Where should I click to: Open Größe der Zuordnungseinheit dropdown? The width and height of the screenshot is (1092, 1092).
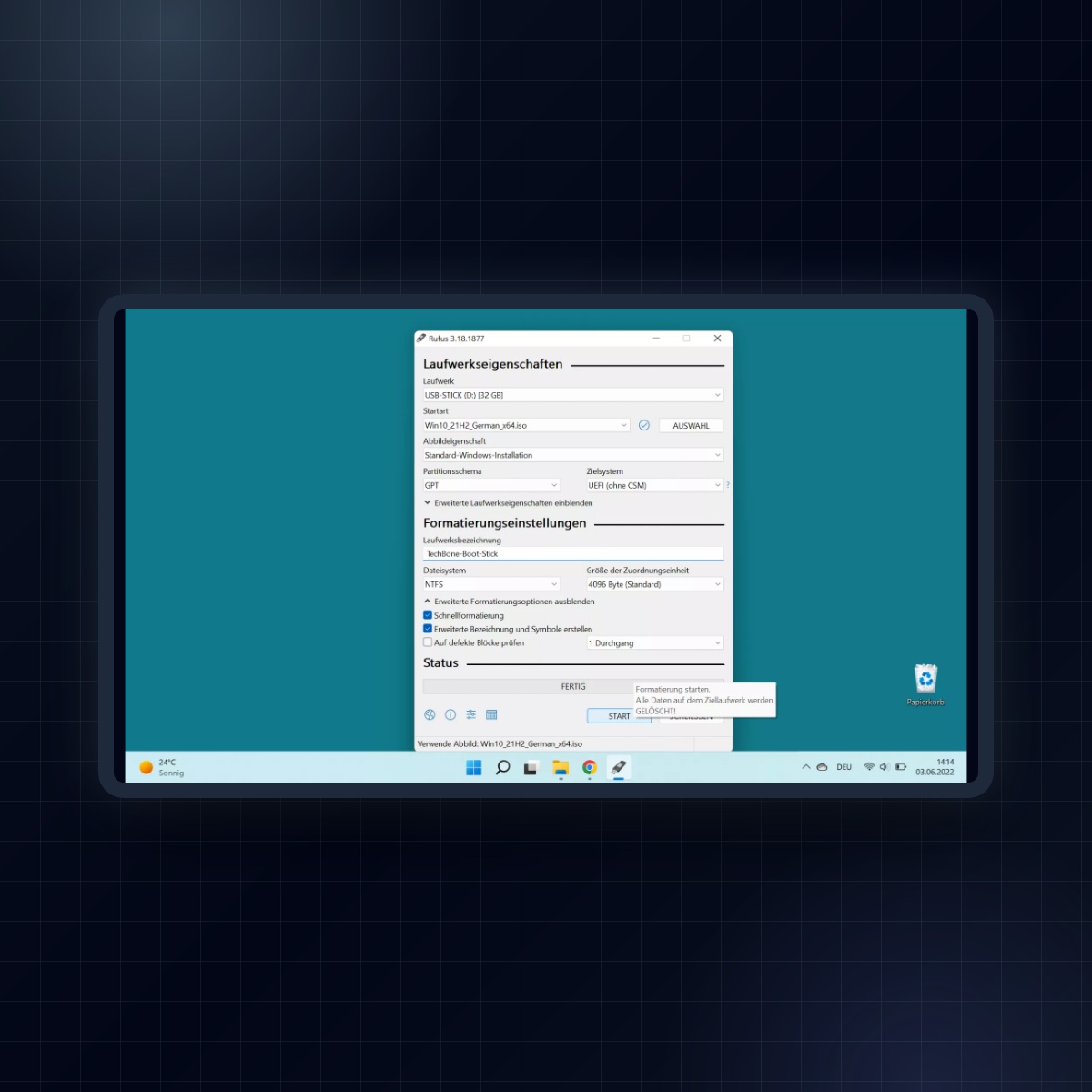click(x=655, y=584)
